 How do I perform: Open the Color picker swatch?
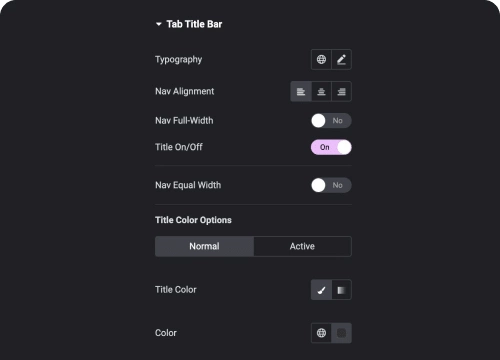[x=342, y=333]
